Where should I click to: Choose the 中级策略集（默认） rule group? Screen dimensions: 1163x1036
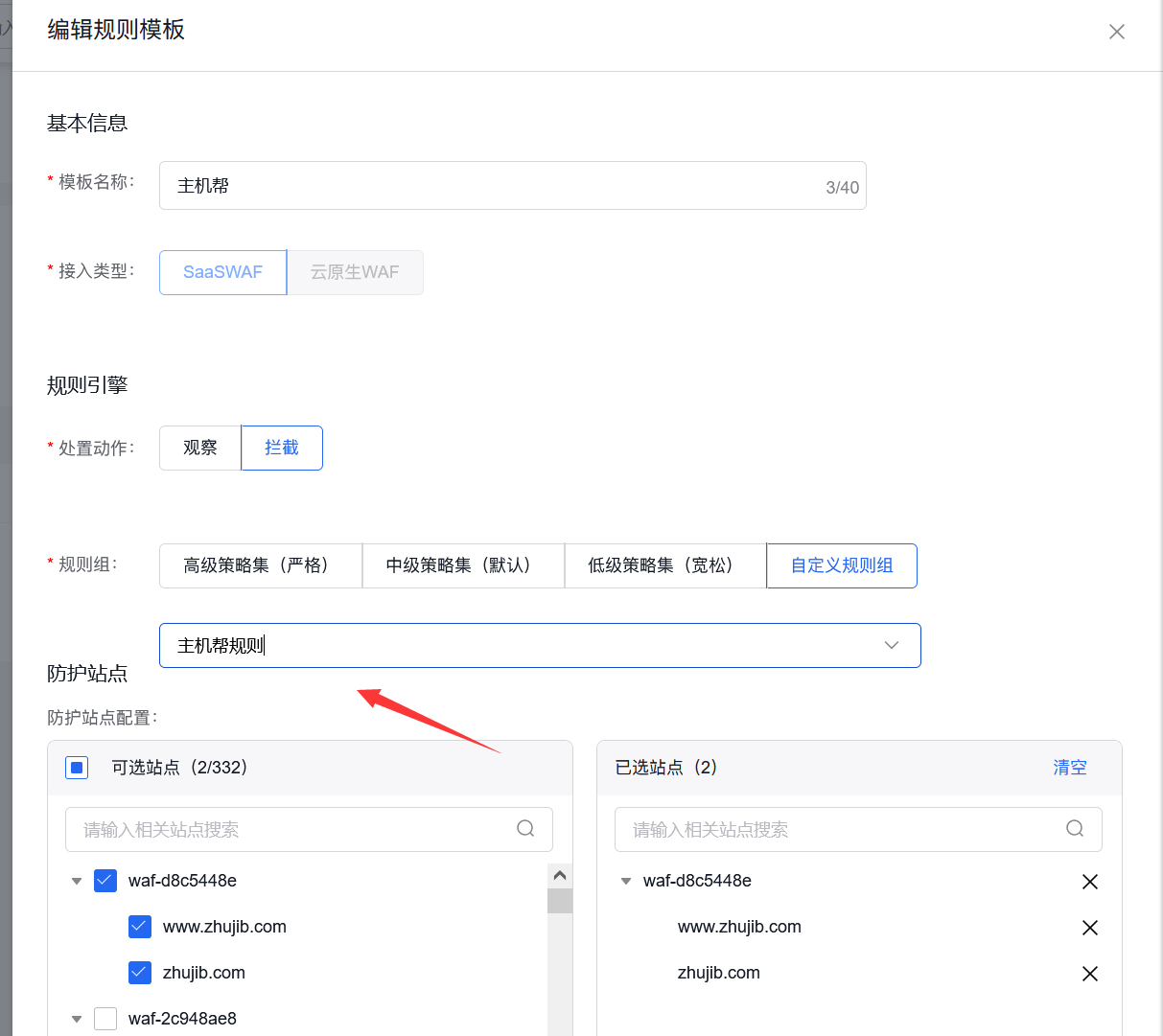pyautogui.click(x=463, y=565)
